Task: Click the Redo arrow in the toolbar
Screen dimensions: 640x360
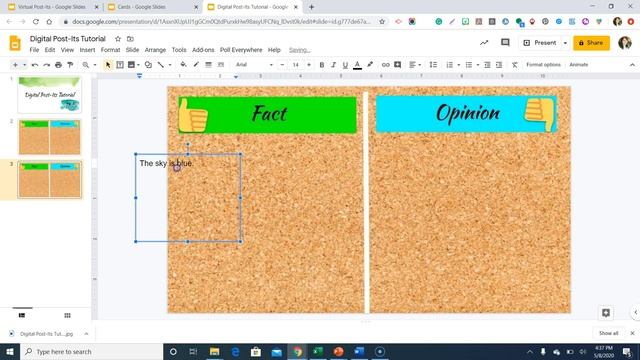Action: 47,65
